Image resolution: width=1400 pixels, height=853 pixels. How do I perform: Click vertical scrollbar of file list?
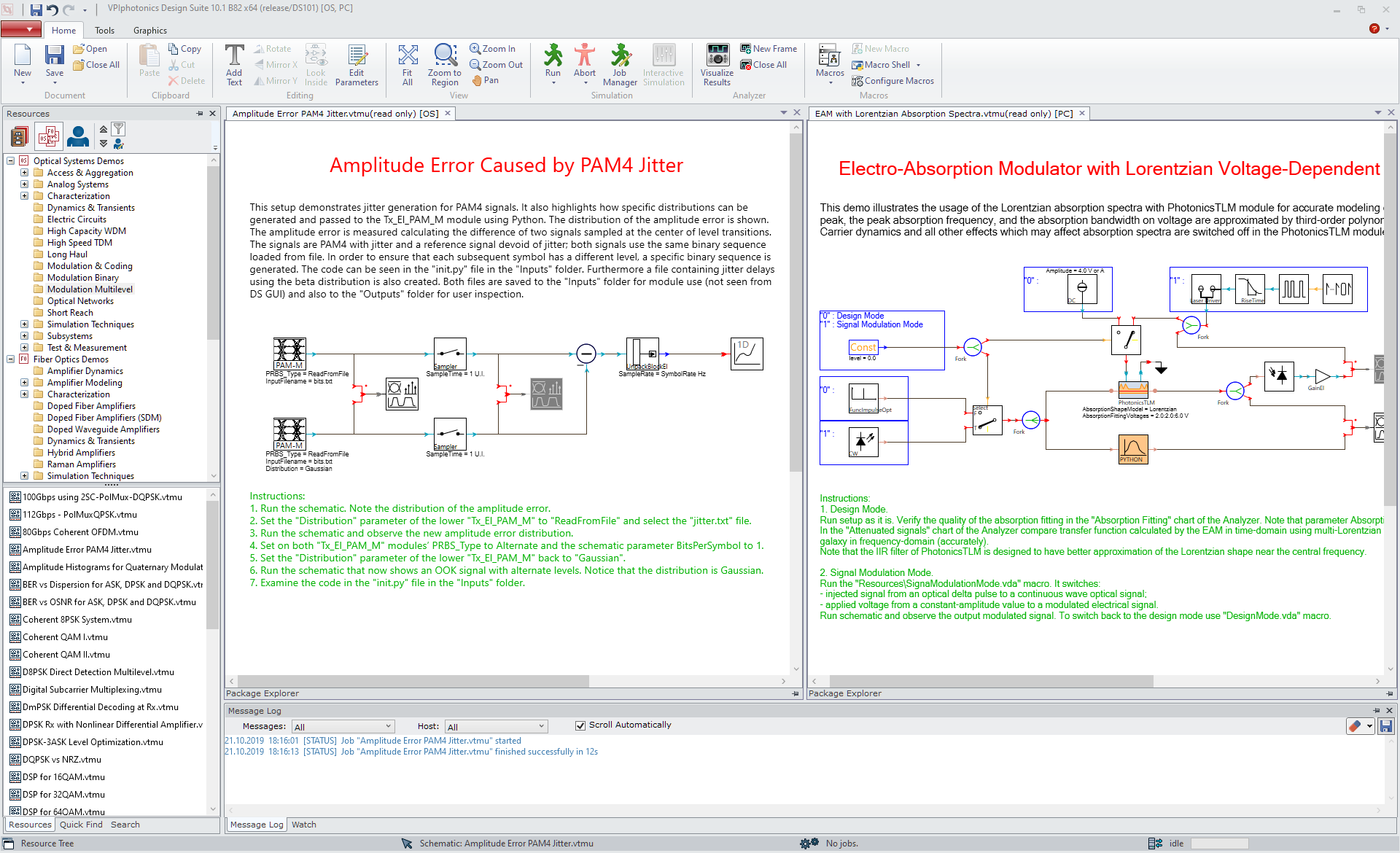coord(213,565)
